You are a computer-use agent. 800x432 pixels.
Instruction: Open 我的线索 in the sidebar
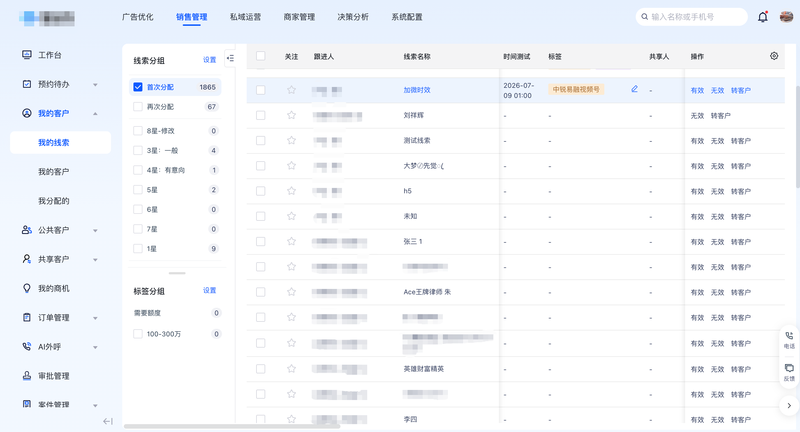(x=60, y=142)
